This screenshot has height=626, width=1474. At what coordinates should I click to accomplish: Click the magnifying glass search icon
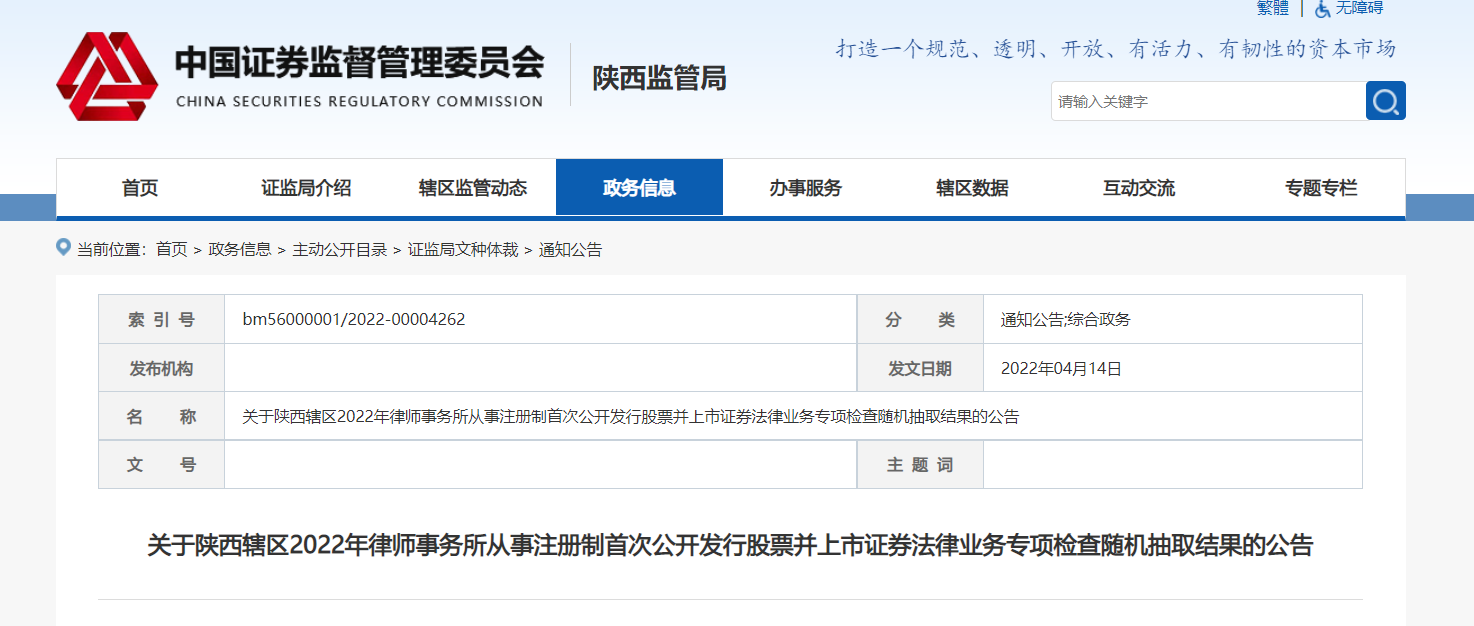[x=1385, y=101]
